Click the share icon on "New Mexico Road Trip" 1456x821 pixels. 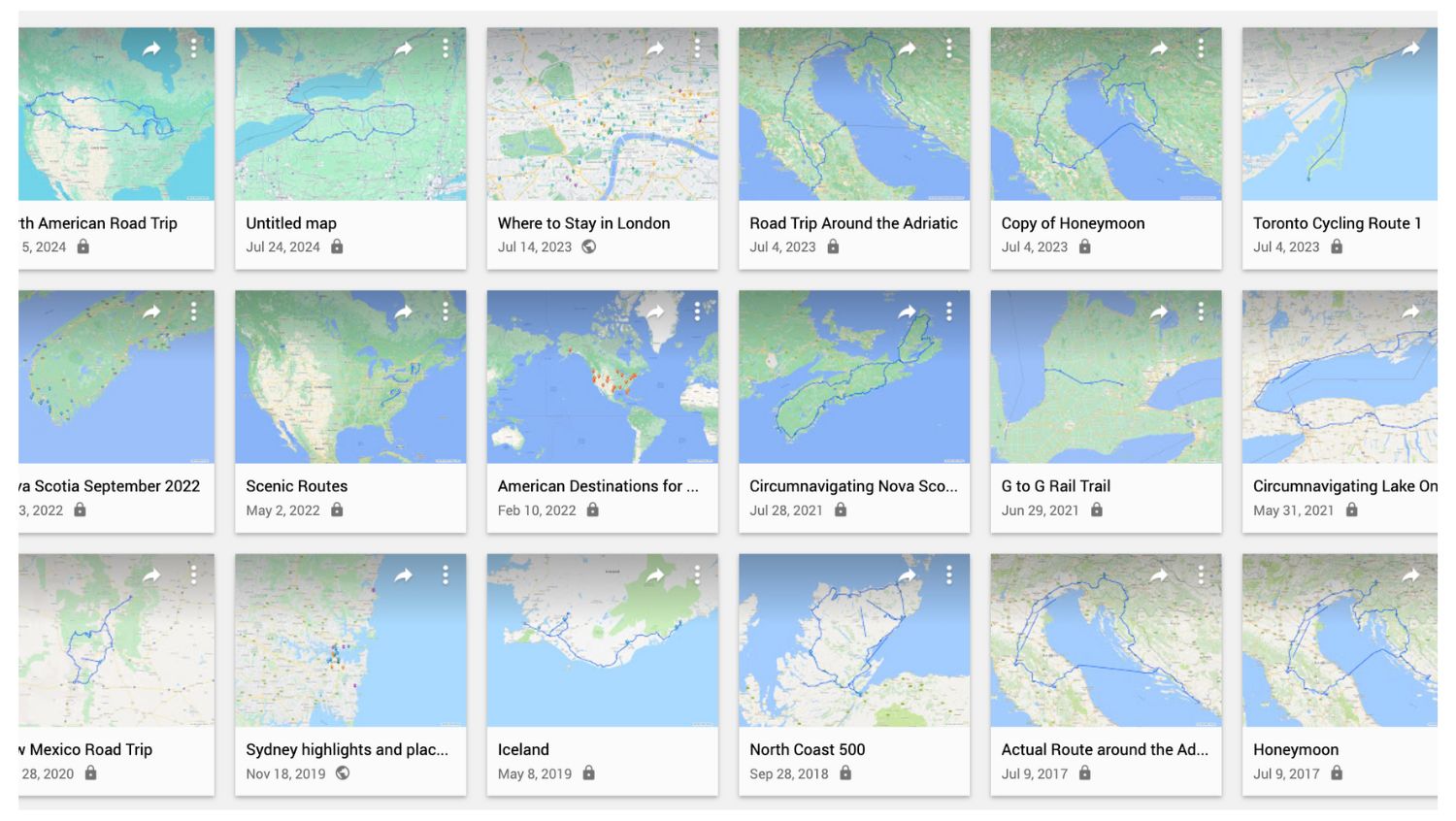coord(152,575)
